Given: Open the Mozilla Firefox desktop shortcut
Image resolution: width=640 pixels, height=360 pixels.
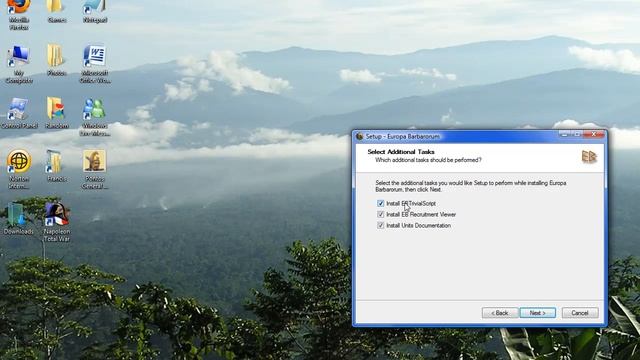Looking at the screenshot, I should pyautogui.click(x=19, y=14).
